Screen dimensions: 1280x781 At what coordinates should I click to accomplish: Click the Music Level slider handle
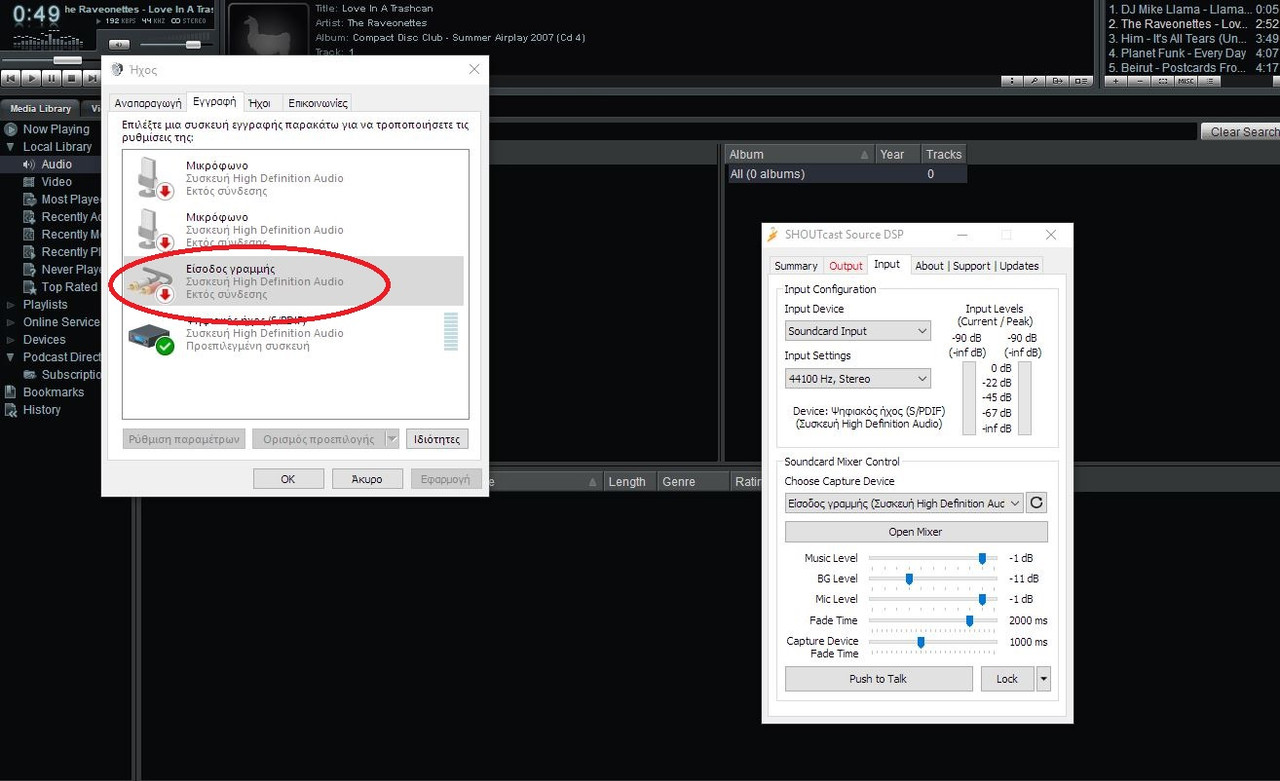click(x=982, y=558)
